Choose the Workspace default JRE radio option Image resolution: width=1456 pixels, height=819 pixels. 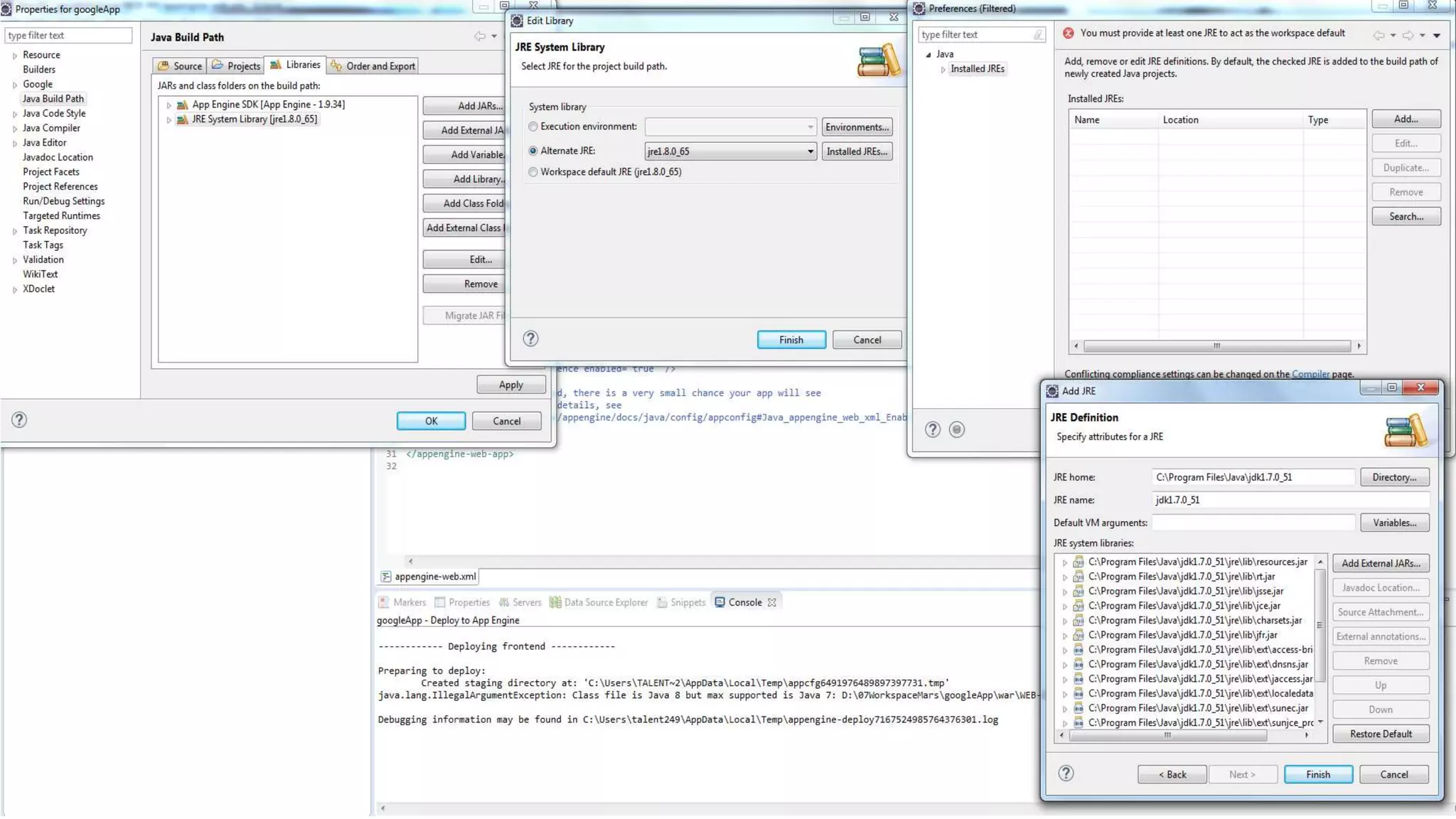tap(533, 172)
